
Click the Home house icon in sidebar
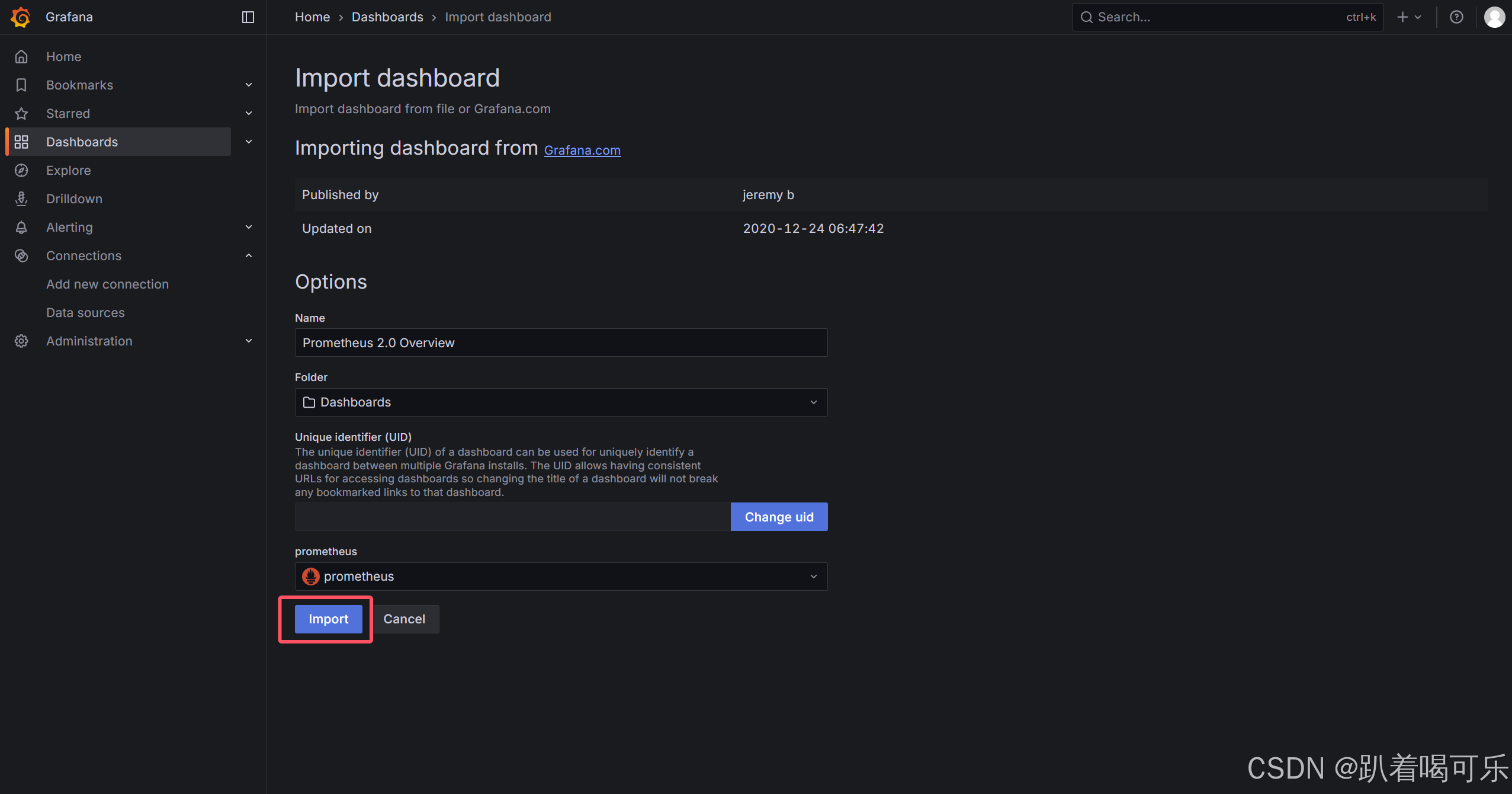[x=21, y=57]
